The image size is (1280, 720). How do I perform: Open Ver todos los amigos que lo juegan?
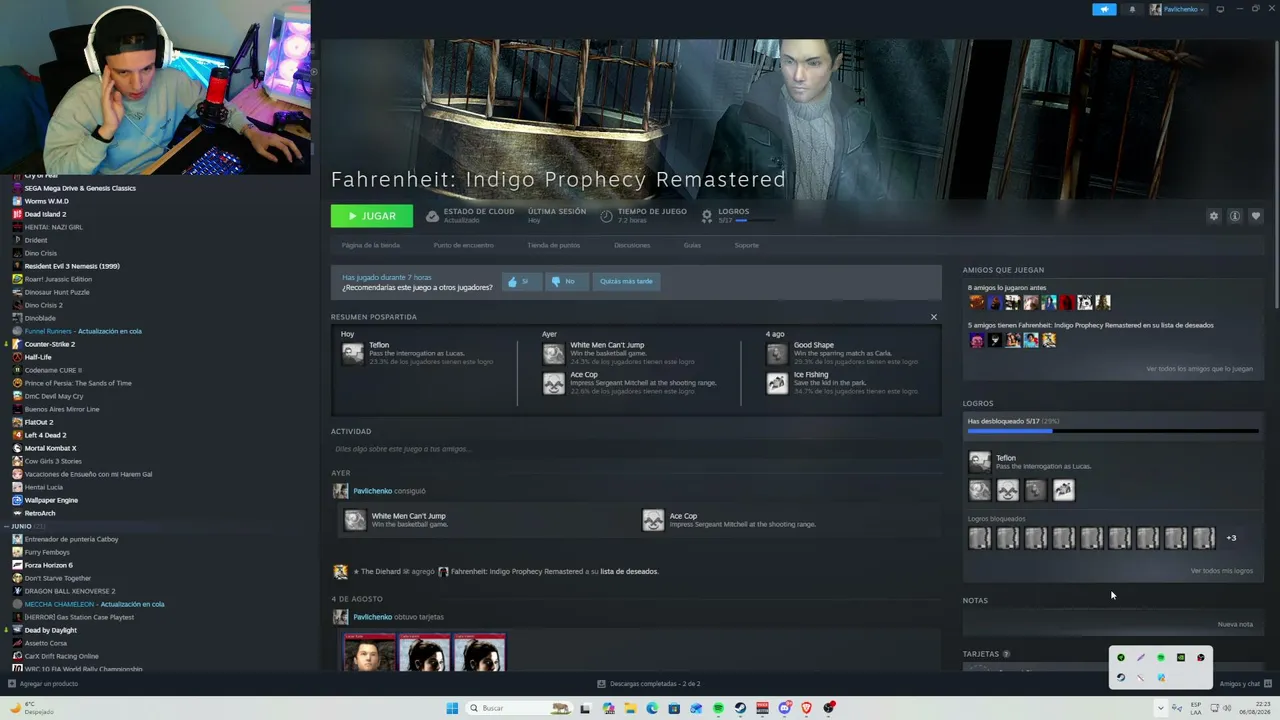tap(1200, 369)
